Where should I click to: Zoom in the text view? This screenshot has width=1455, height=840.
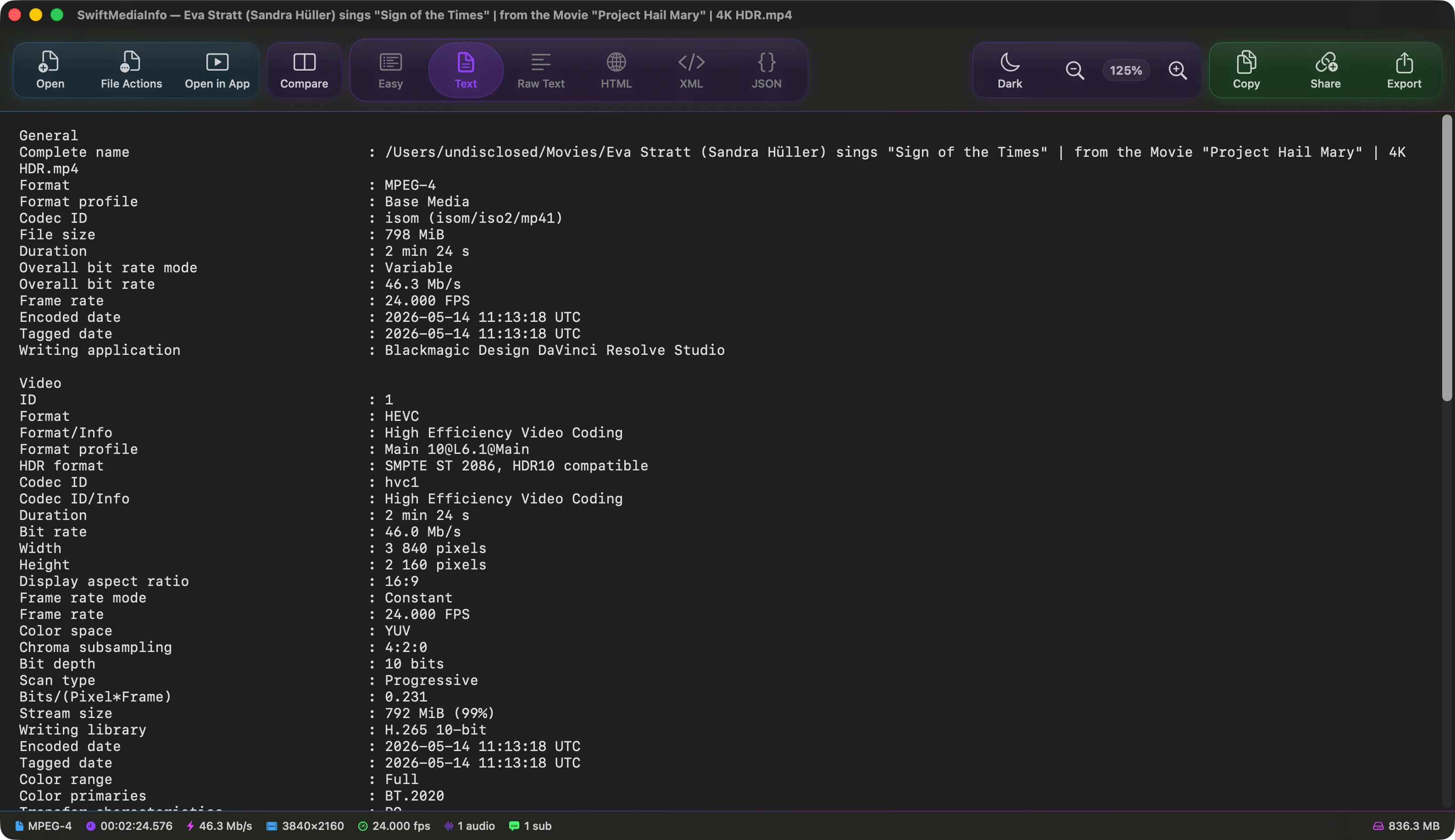point(1177,71)
